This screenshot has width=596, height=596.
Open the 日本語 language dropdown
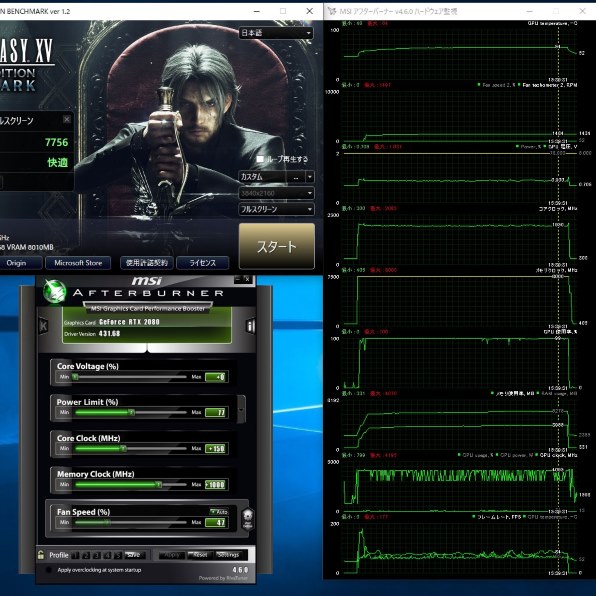click(x=276, y=33)
